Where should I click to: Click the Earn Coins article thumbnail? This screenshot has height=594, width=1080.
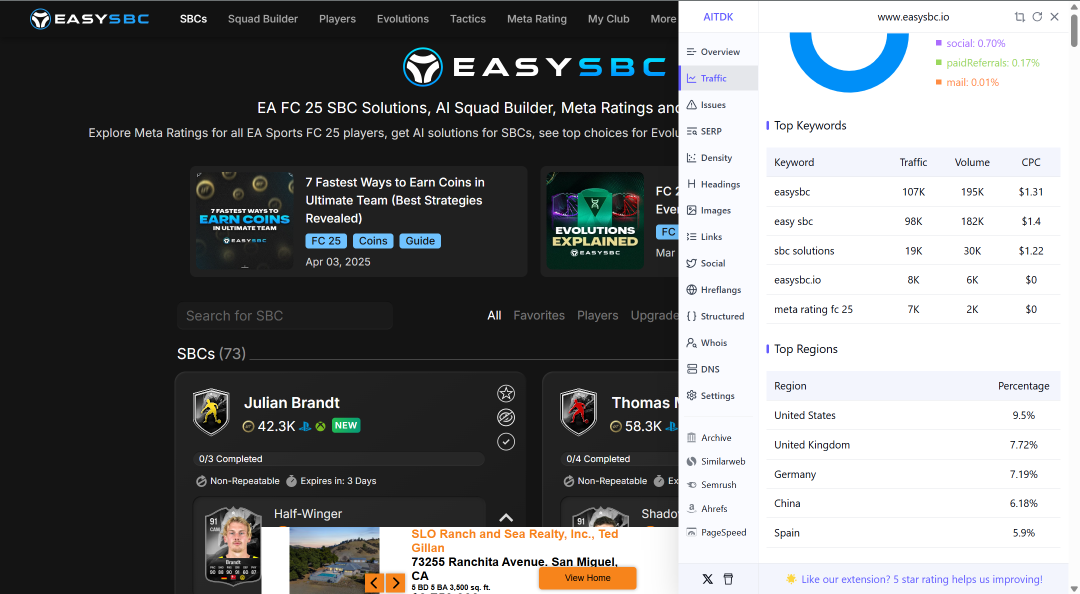click(x=245, y=221)
